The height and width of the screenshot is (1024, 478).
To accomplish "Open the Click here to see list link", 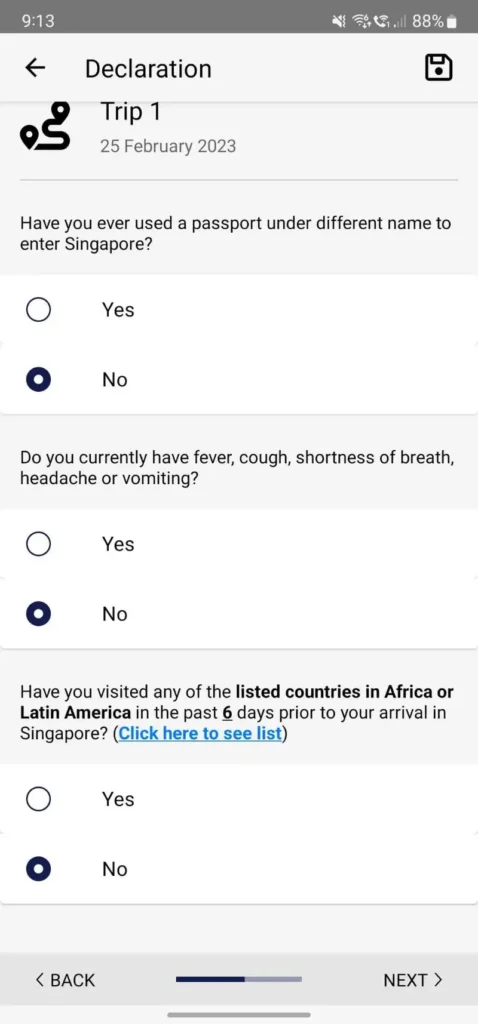I will pos(200,733).
